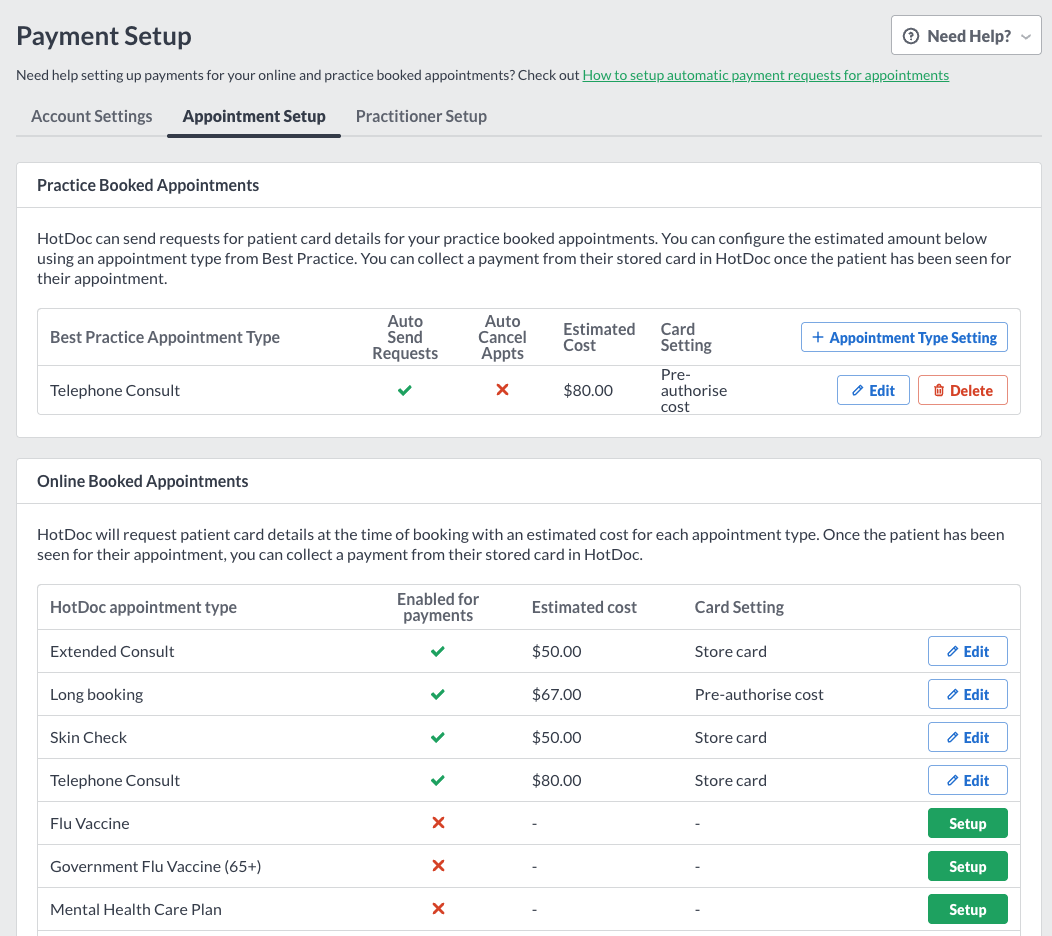Click the Online Booked Appointments heading
1052x936 pixels.
[142, 481]
